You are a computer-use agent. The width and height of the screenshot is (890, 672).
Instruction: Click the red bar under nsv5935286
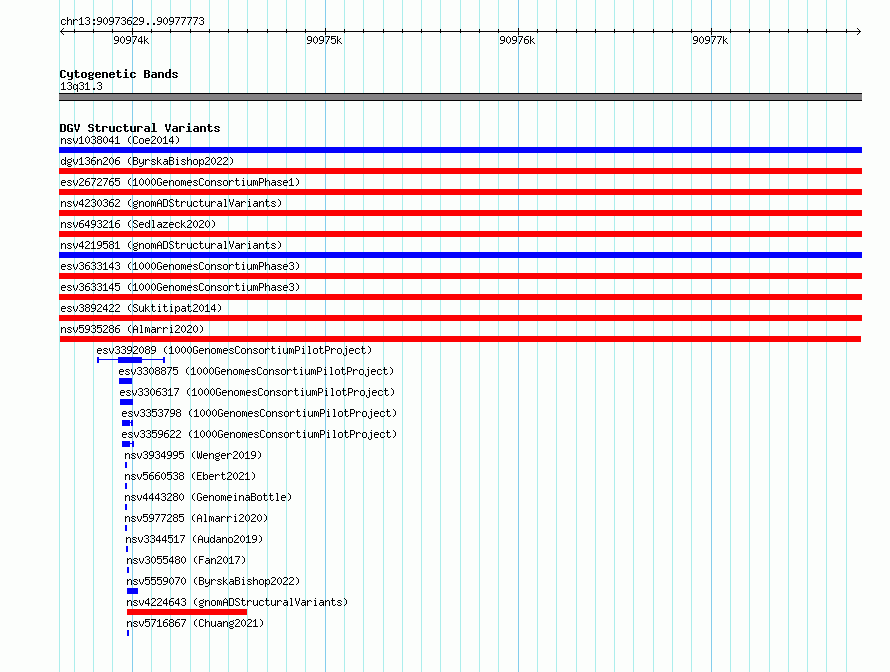click(x=460, y=339)
